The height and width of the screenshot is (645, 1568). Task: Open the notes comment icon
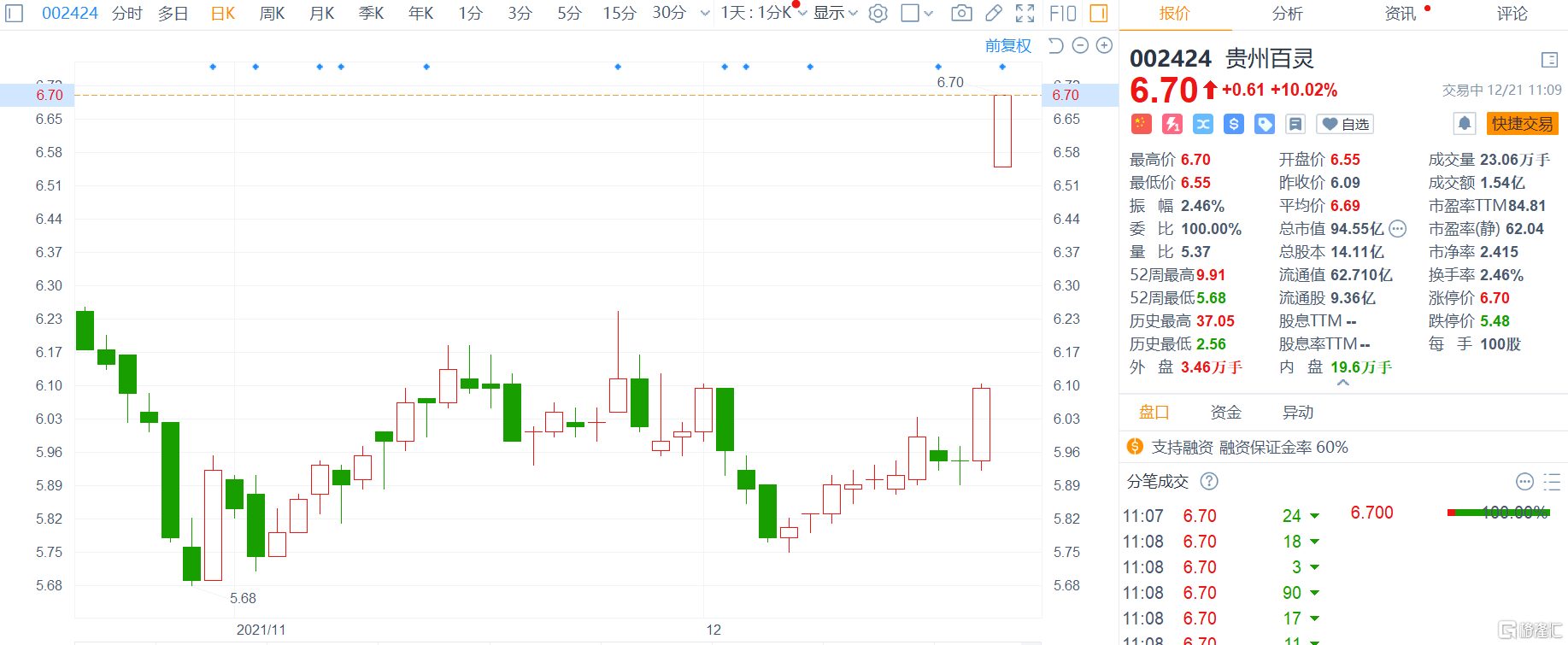[1295, 124]
